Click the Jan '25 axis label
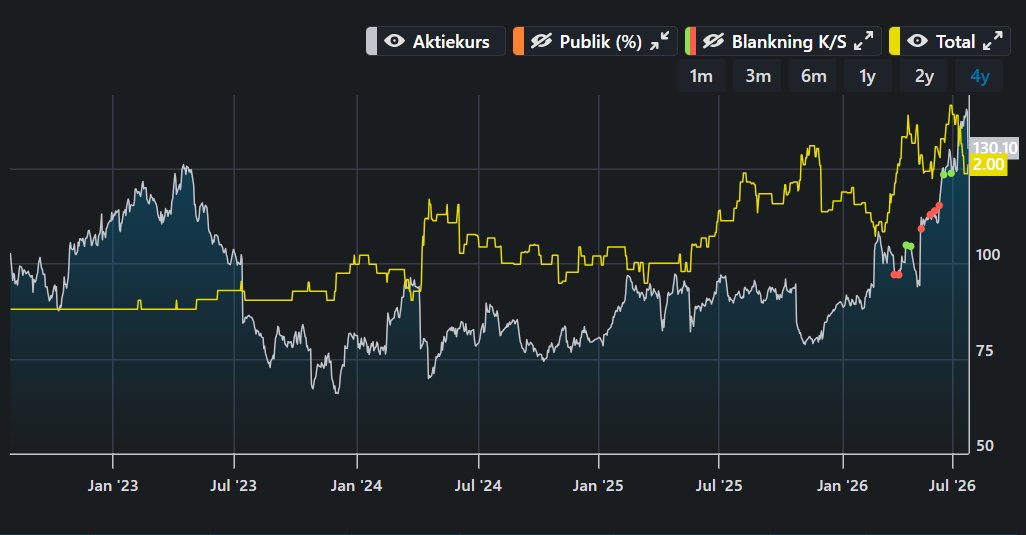Image resolution: width=1026 pixels, height=535 pixels. (598, 486)
